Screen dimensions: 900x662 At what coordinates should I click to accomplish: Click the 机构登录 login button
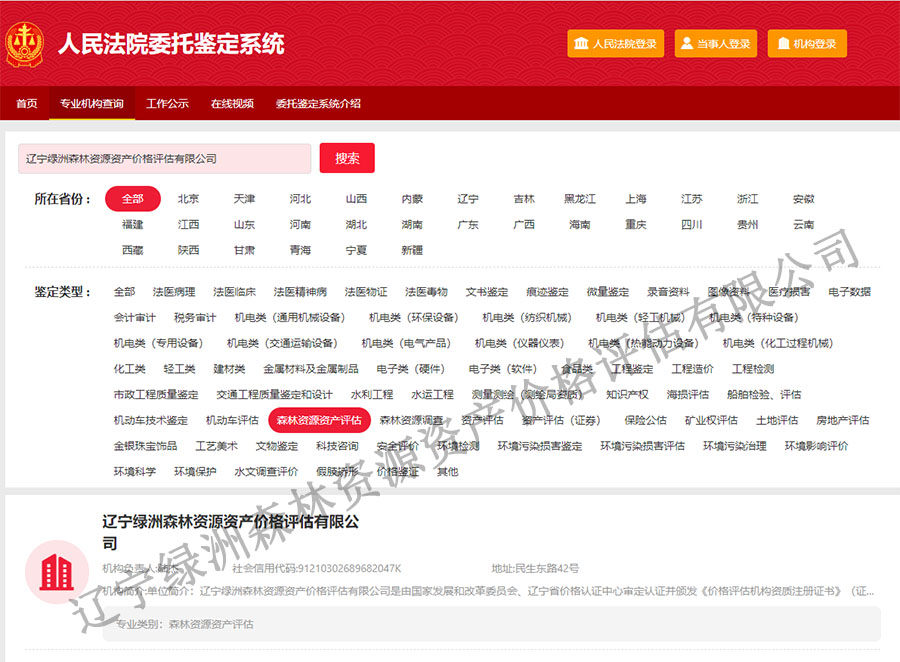[807, 44]
